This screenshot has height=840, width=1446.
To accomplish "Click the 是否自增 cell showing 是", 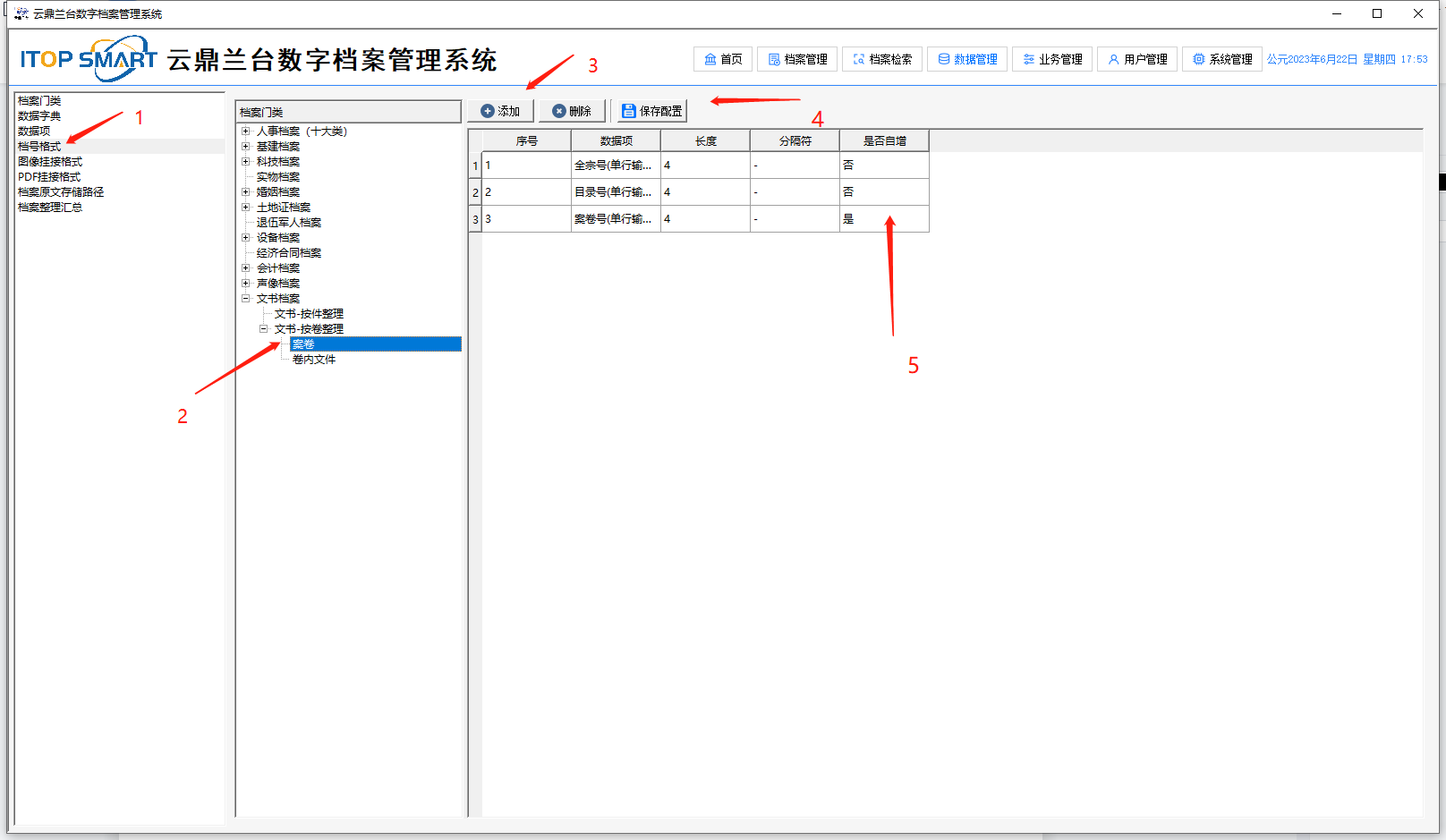I will tap(883, 219).
